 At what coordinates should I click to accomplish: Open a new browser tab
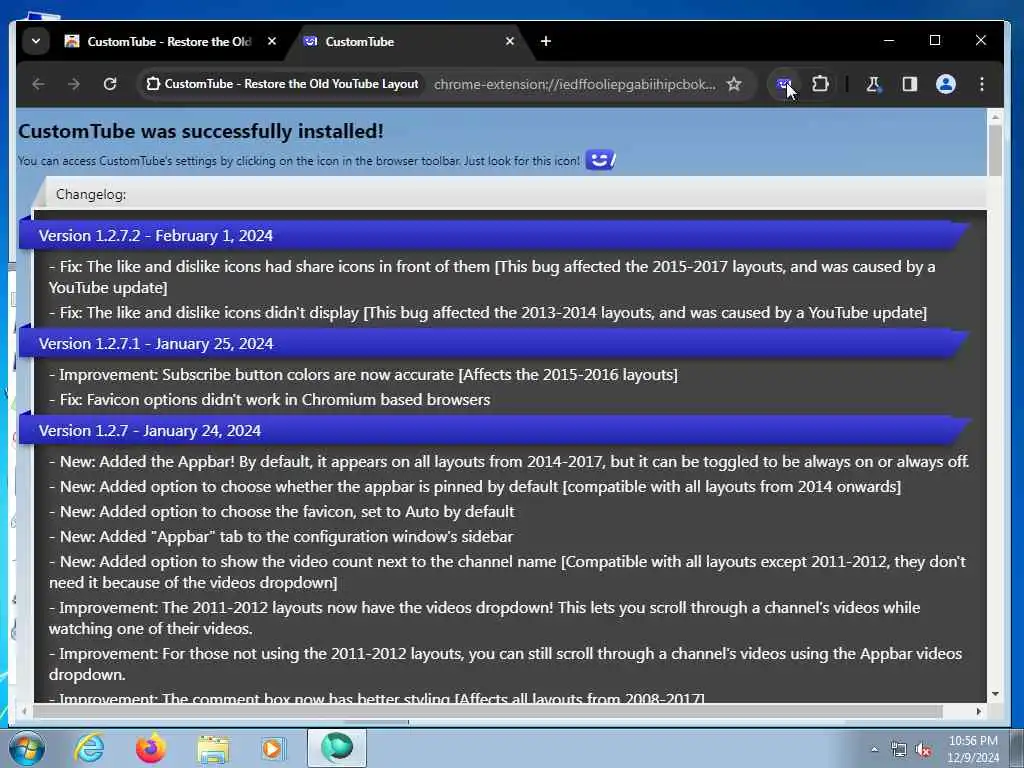(546, 41)
